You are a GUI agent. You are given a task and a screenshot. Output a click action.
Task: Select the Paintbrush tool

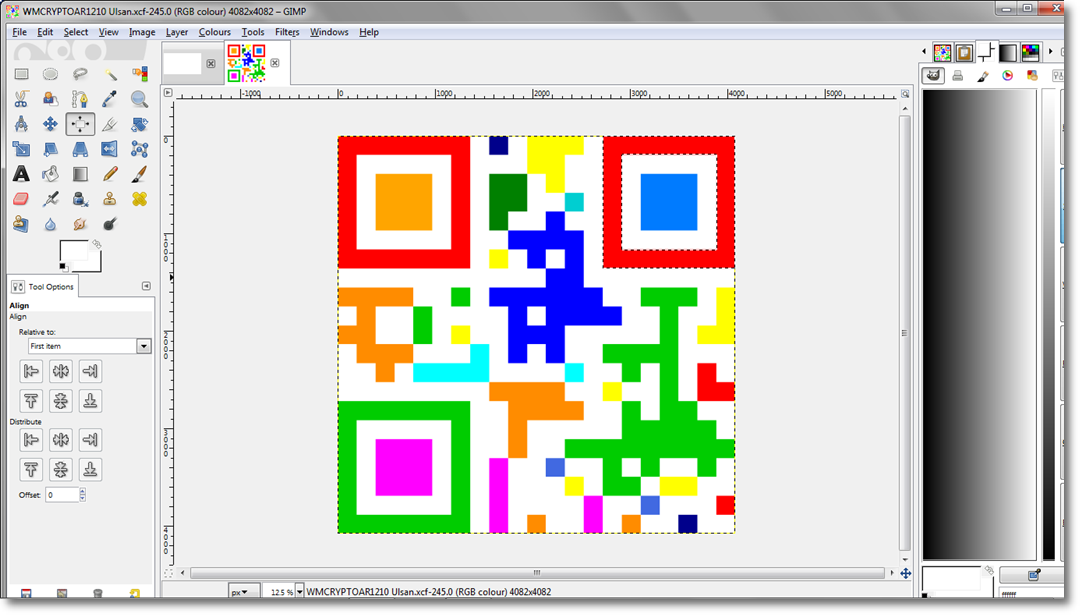click(139, 174)
